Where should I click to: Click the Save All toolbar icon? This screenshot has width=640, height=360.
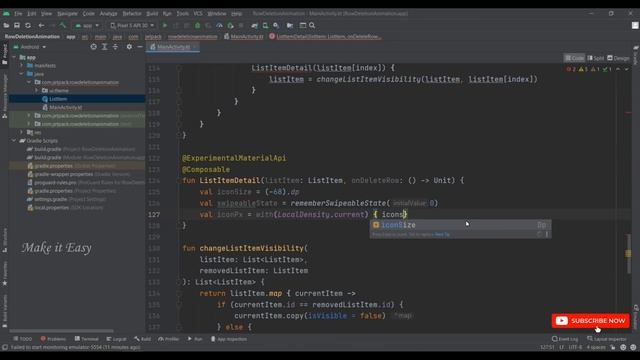point(17,25)
